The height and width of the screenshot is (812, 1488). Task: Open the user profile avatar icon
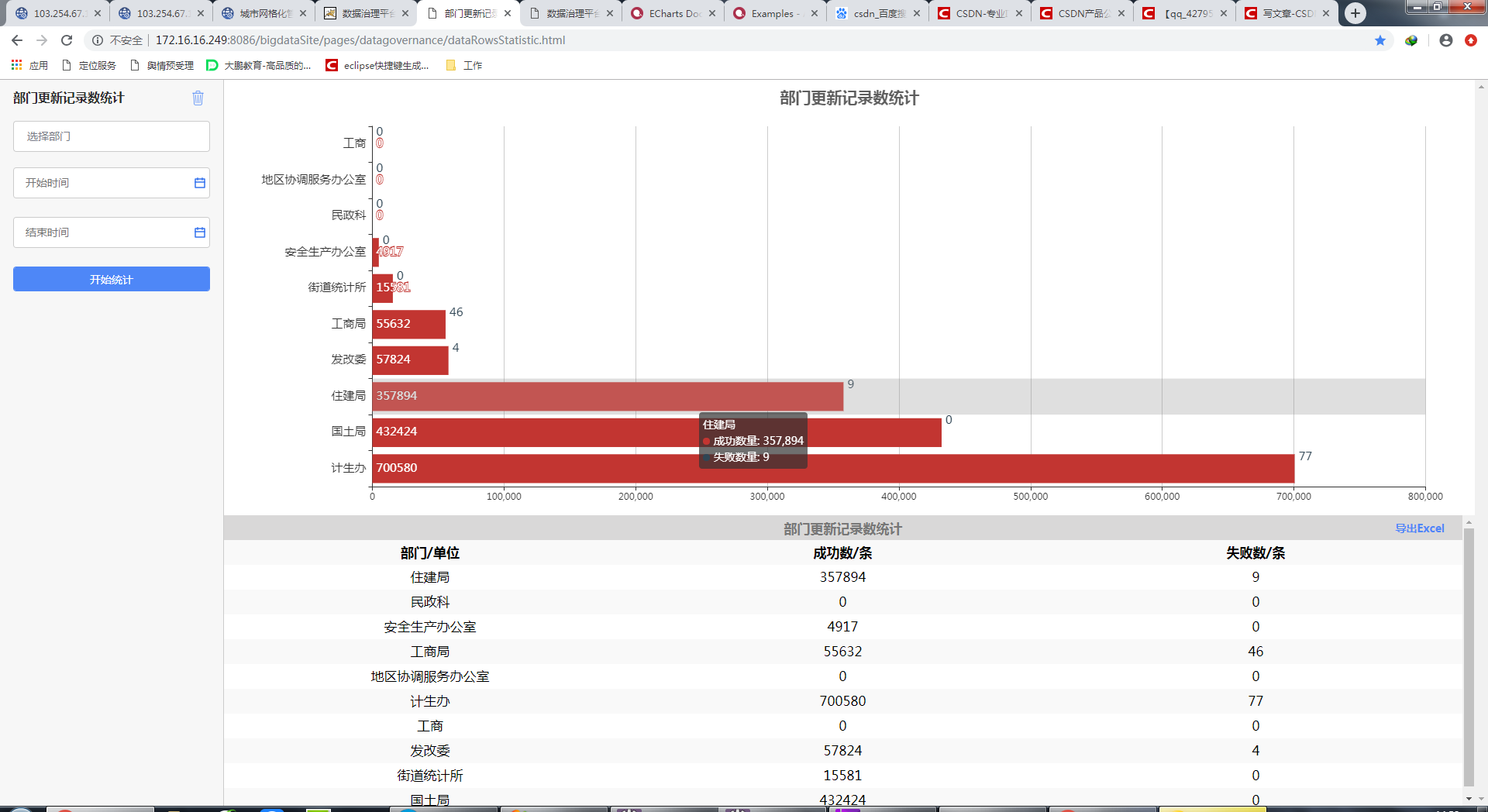tap(1446, 40)
